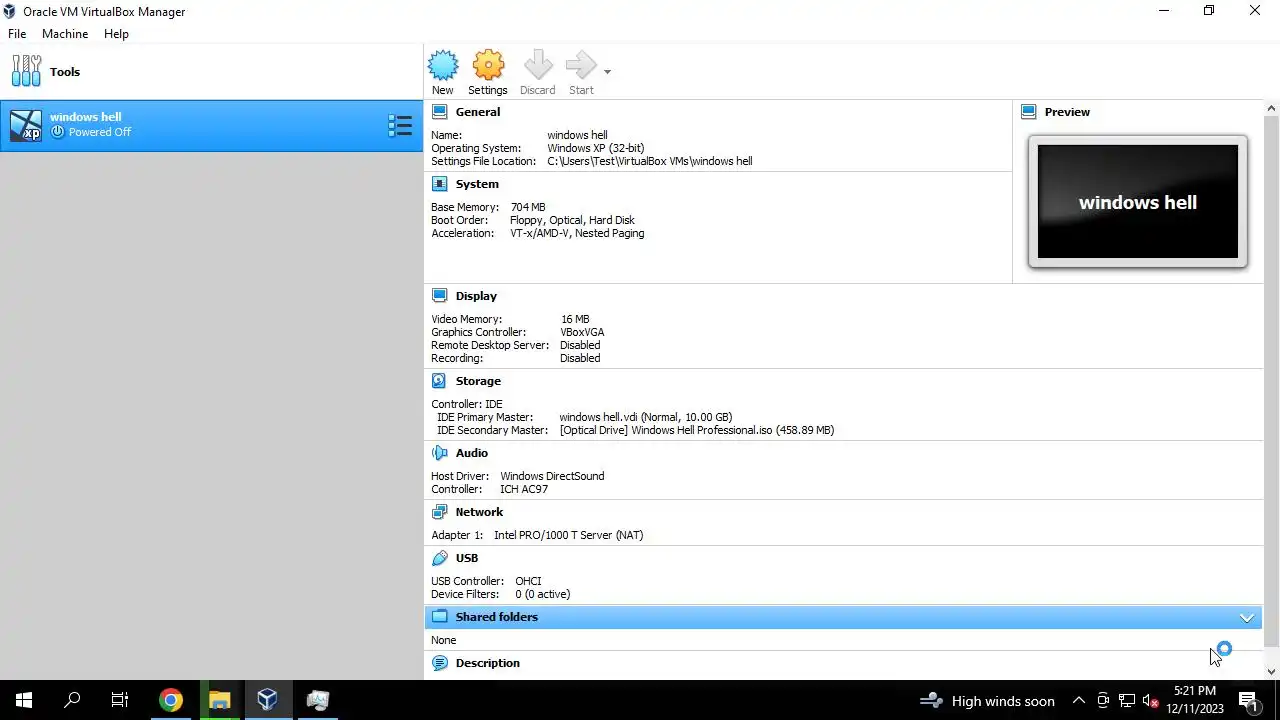Click the details pane scroll down arrow
Viewport: 1280px width, 720px height.
1272,672
